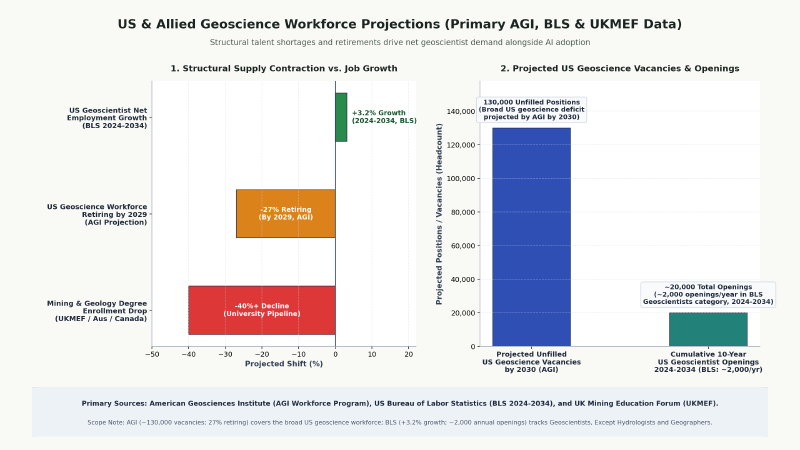
Task: Click the "Projected Unfilled US Geoscience Vacancies" x-axis label
Action: pos(531,362)
